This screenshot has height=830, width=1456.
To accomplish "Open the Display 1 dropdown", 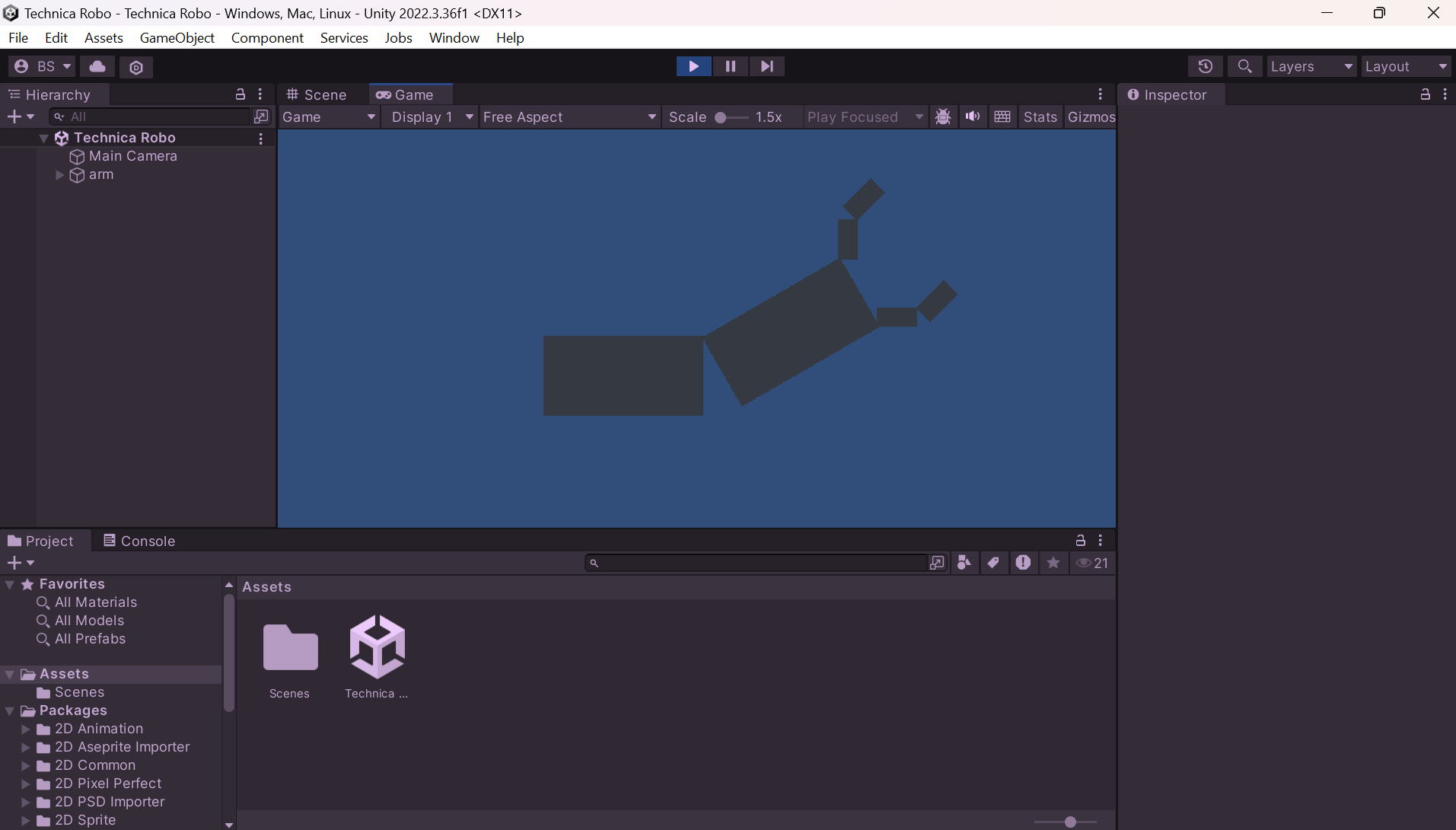I will (x=432, y=117).
